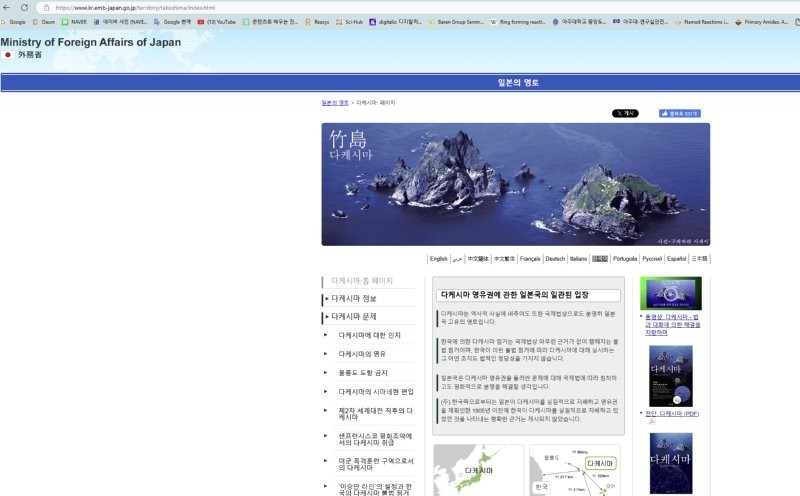Play the Takeshima video thumbnail
Viewport: 800px width, 496px height.
[670, 294]
